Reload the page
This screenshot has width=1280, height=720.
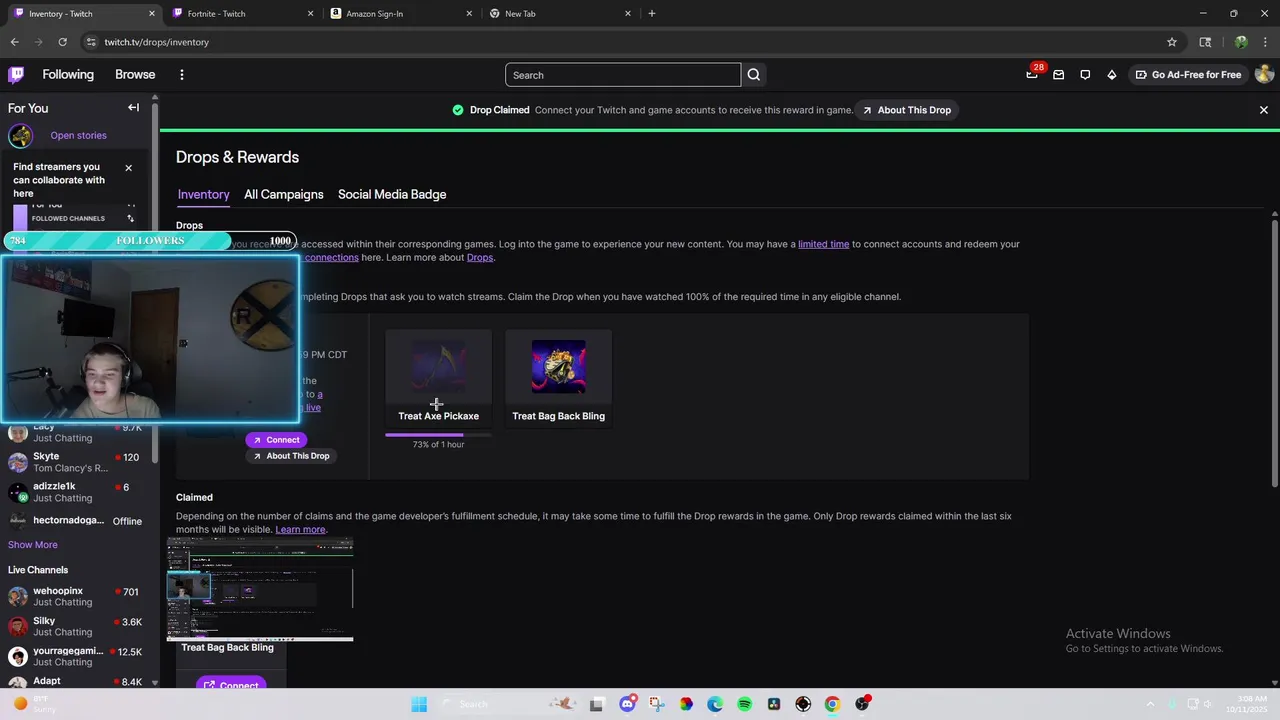tap(62, 42)
